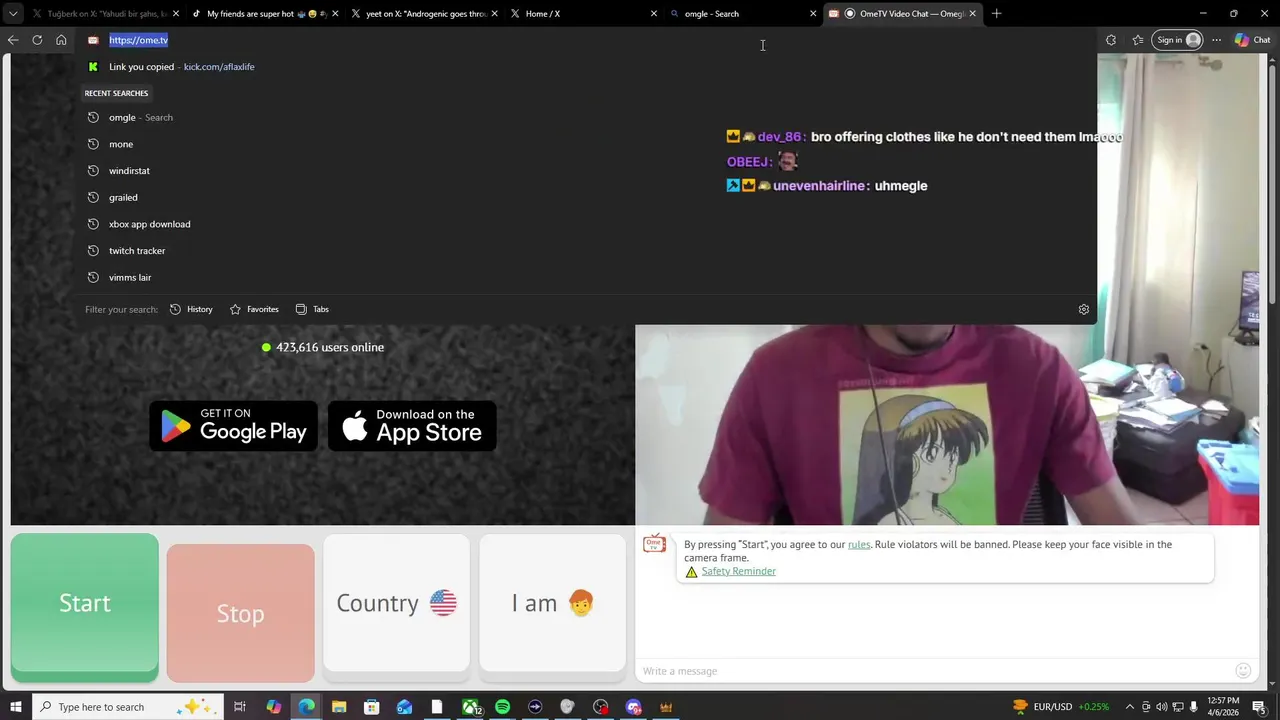
Task: Open Copilot Chat in browser toolbar
Action: (x=1252, y=40)
